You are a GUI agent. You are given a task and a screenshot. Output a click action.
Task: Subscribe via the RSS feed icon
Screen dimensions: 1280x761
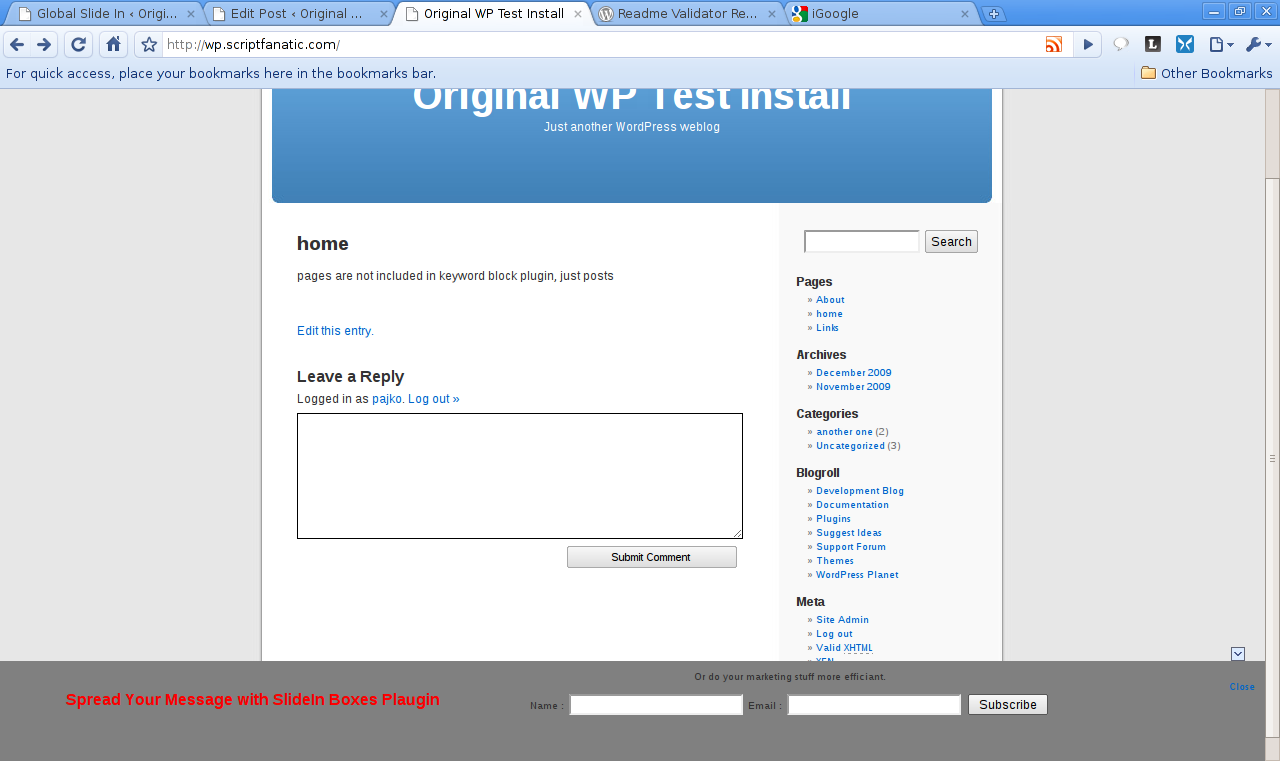click(x=1053, y=44)
